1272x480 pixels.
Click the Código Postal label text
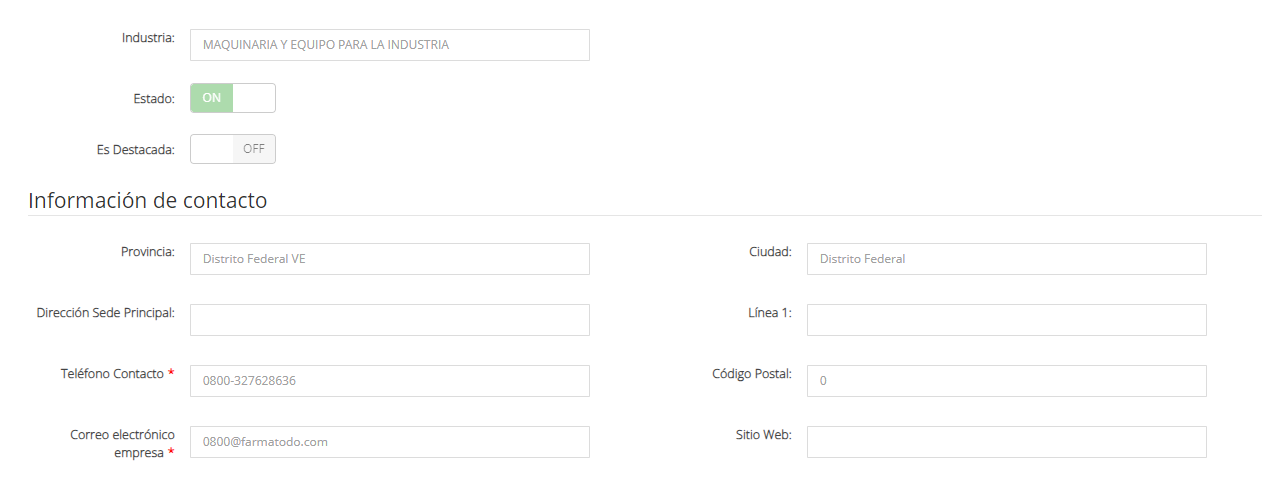coord(751,374)
